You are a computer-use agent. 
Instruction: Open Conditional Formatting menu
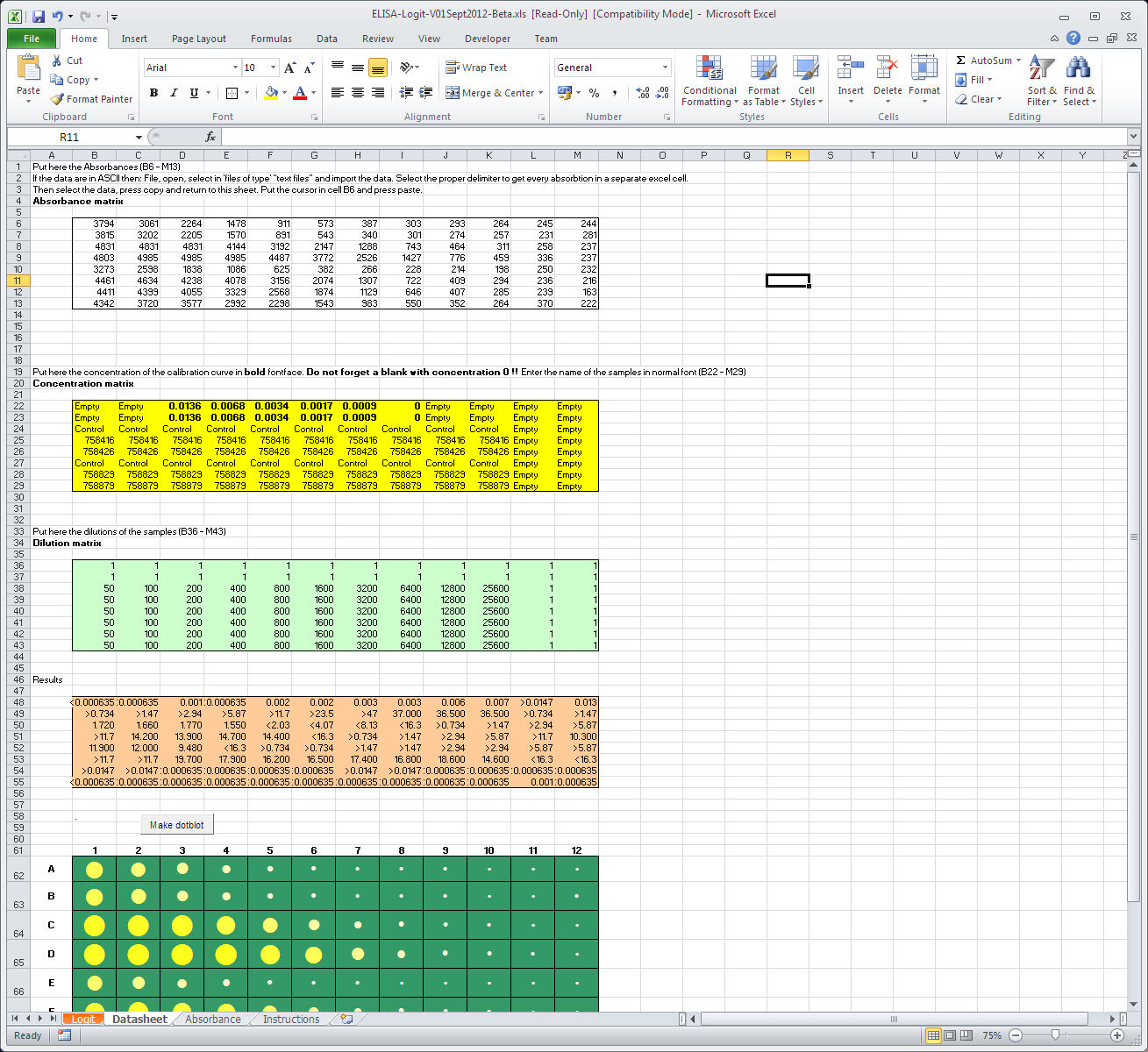click(x=709, y=81)
